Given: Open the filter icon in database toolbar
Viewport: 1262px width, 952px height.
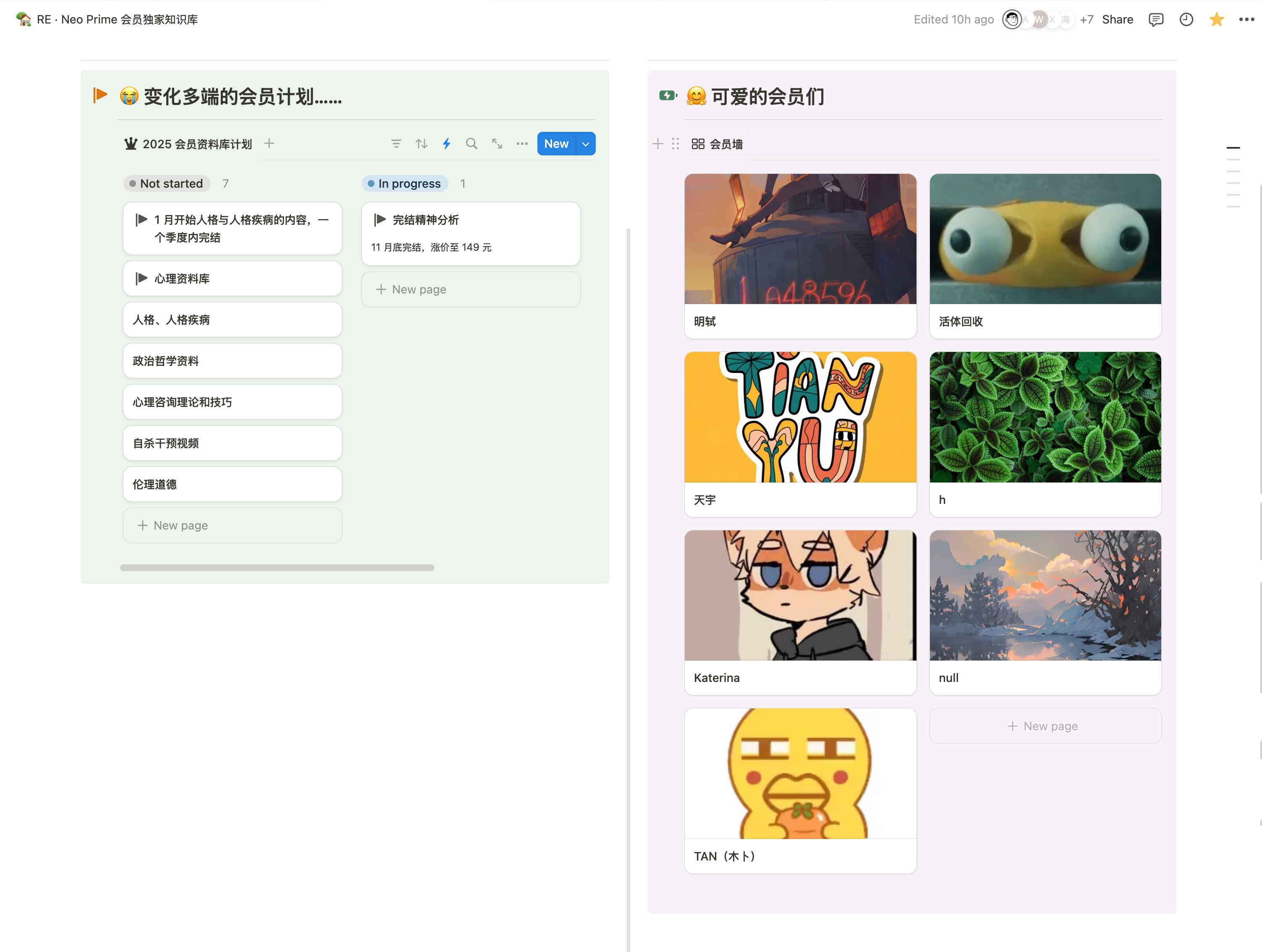Looking at the screenshot, I should coord(396,144).
